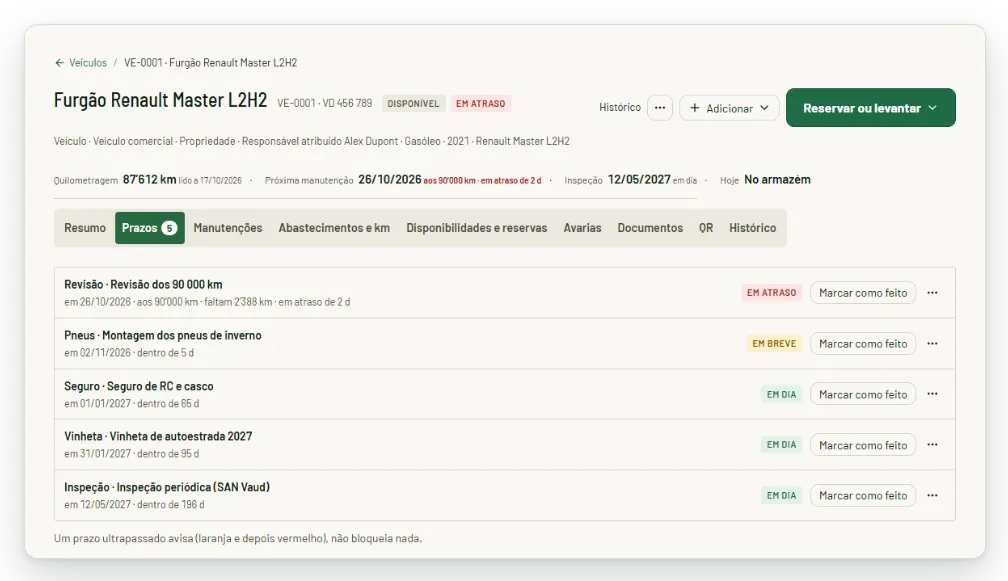This screenshot has width=1008, height=581.
Task: Click the 'em 31/01/2027 · dentro de 95 d' detail
Action: 132,454
